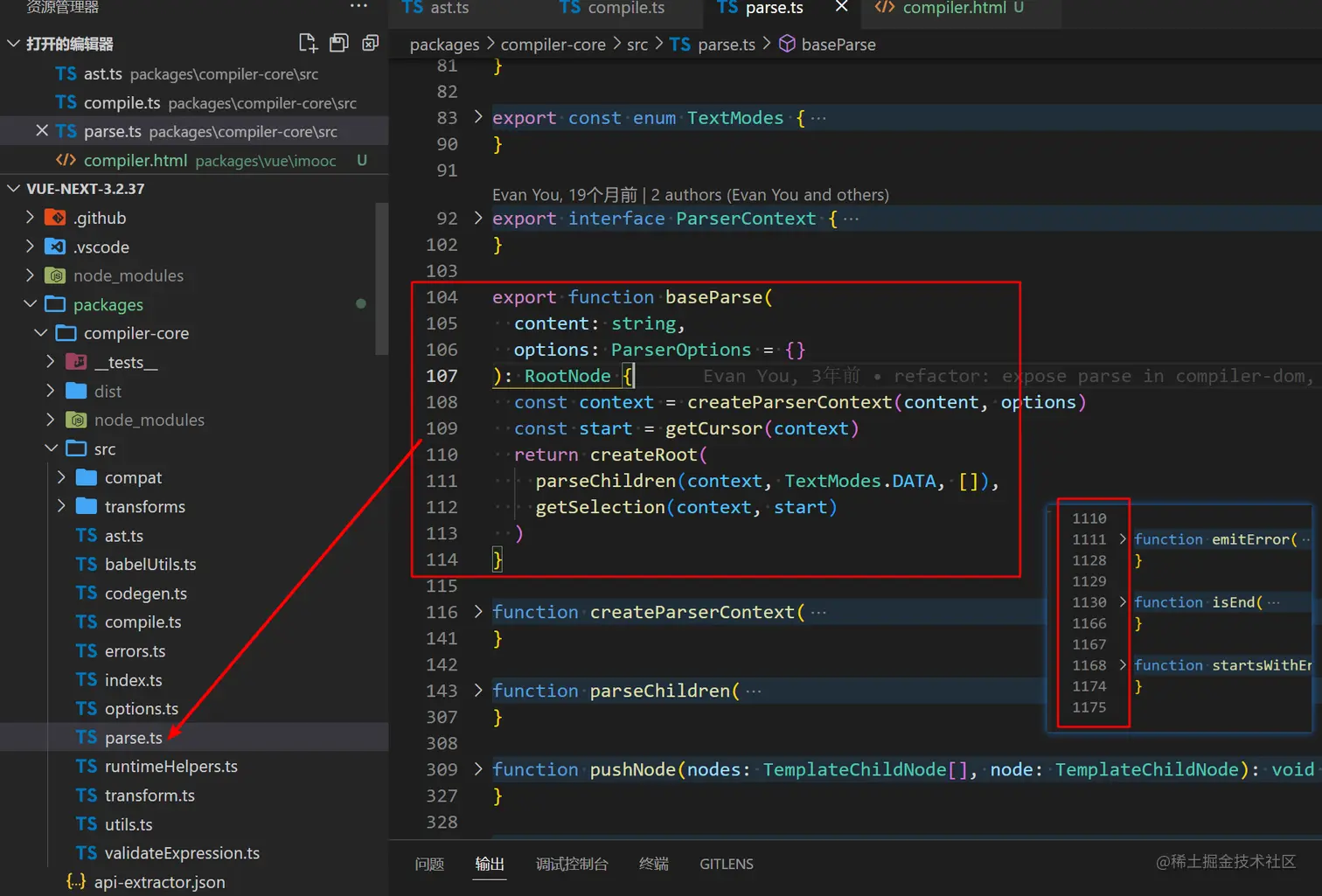
Task: Click packages in the breadcrumb path
Action: pyautogui.click(x=444, y=44)
